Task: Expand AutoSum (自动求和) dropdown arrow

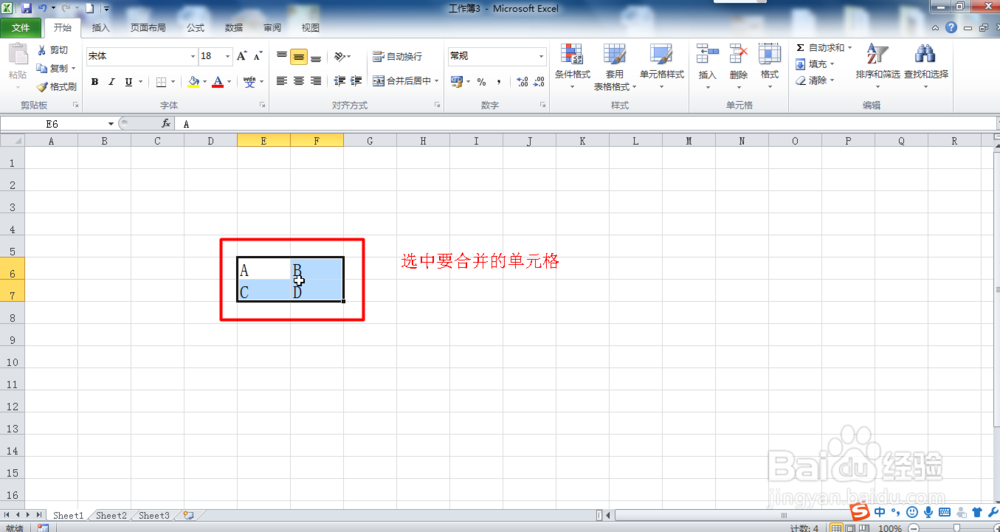Action: pos(849,48)
